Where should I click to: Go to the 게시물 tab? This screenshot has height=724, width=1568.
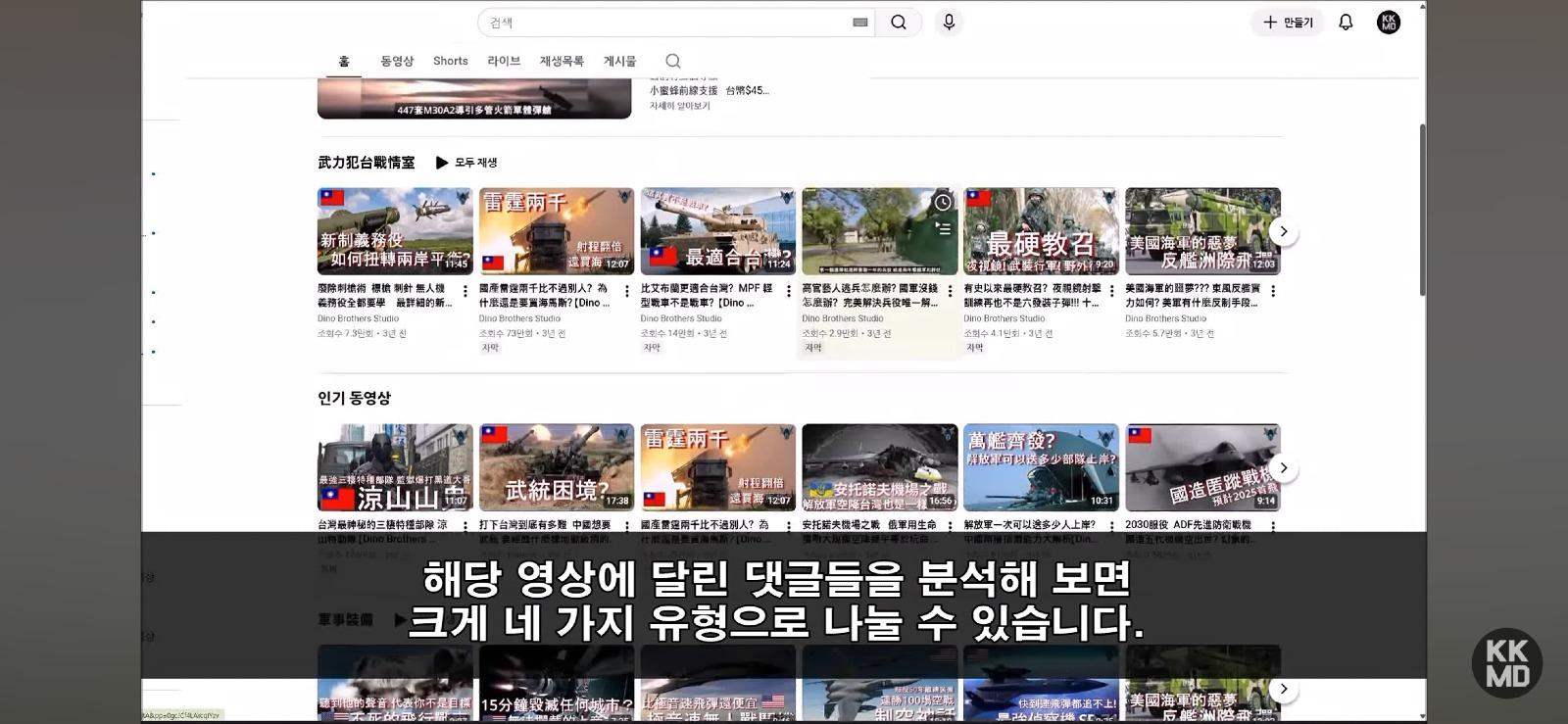(x=619, y=61)
